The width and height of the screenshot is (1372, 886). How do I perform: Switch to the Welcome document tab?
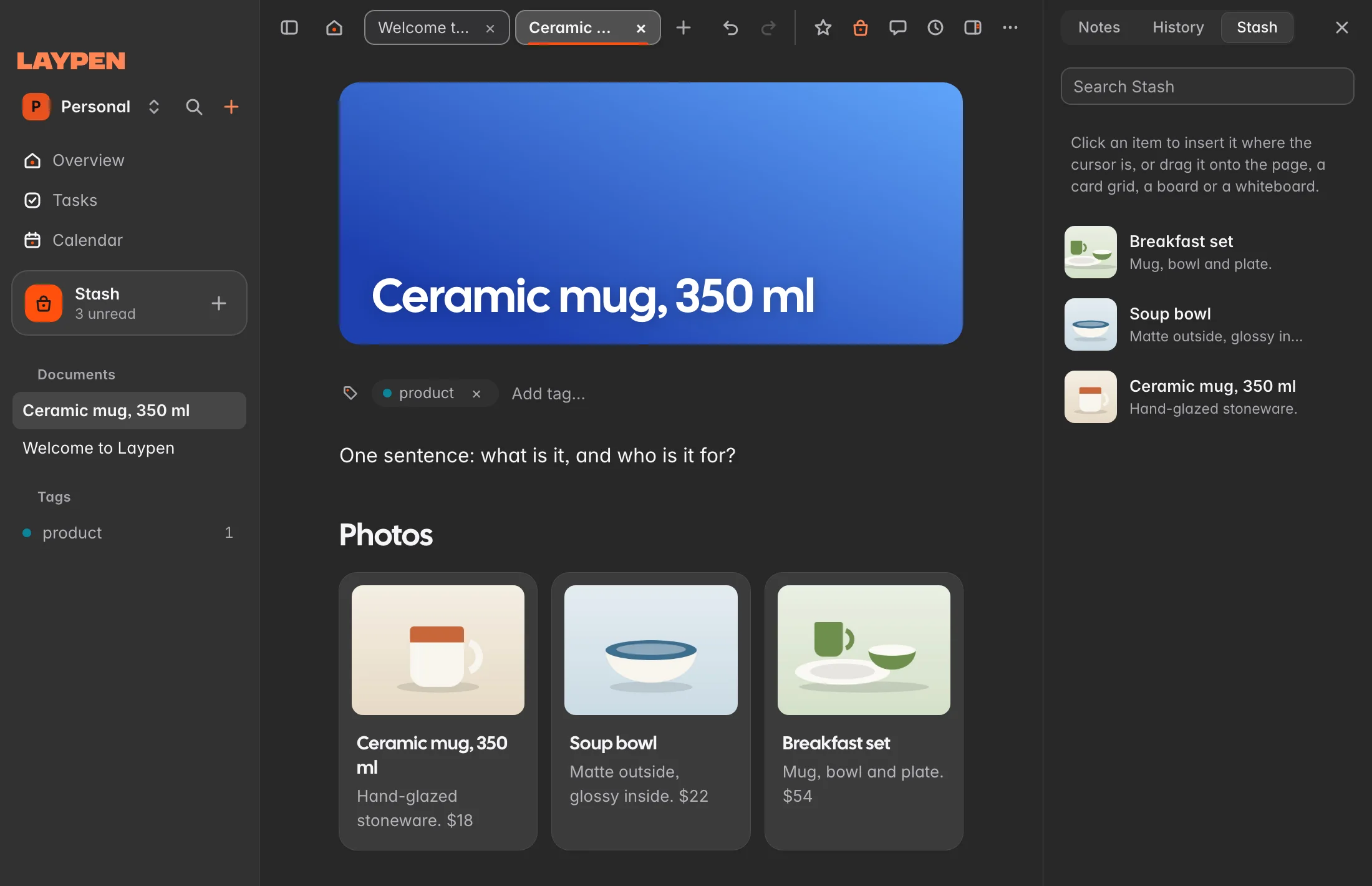(424, 27)
